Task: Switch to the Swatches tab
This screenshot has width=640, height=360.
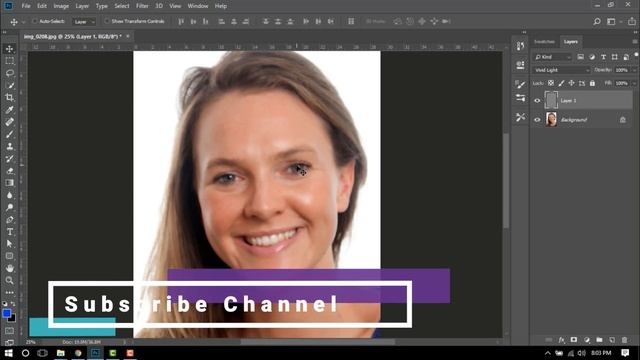Action: 544,42
